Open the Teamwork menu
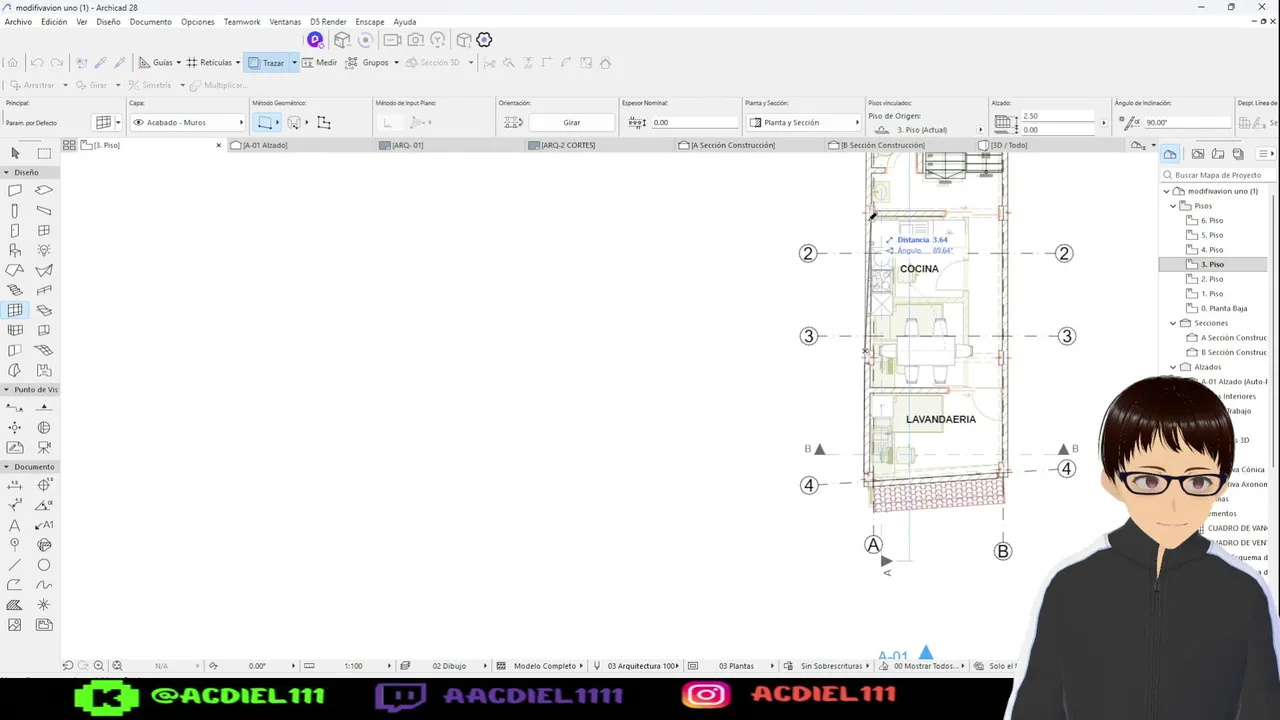This screenshot has height=720, width=1280. pyautogui.click(x=242, y=22)
